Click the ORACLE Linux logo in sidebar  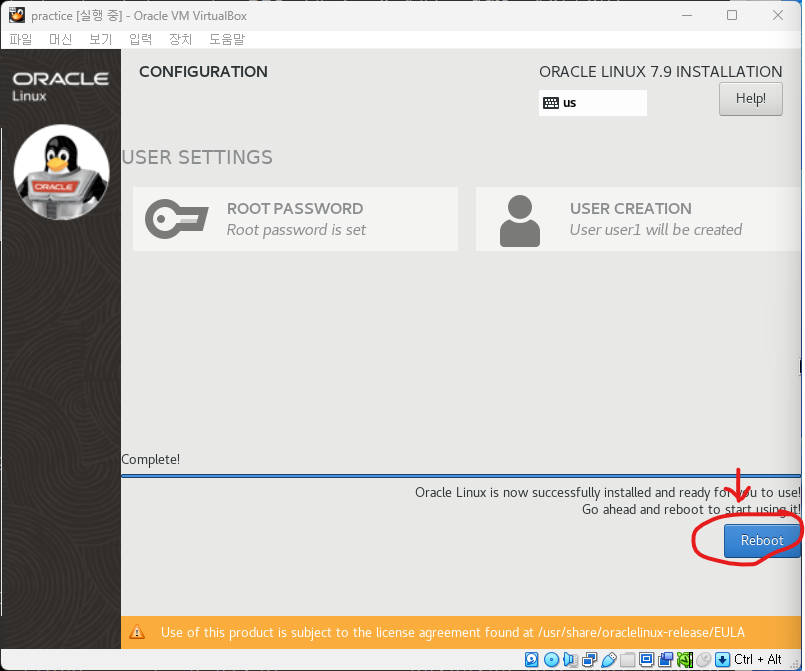click(x=60, y=86)
